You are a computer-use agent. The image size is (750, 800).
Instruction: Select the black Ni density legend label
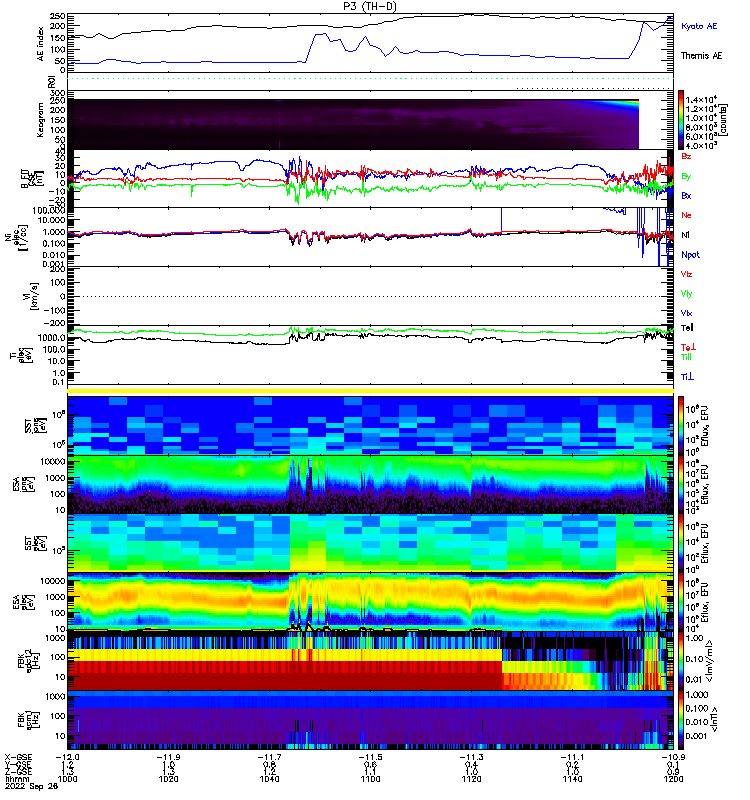(x=685, y=235)
